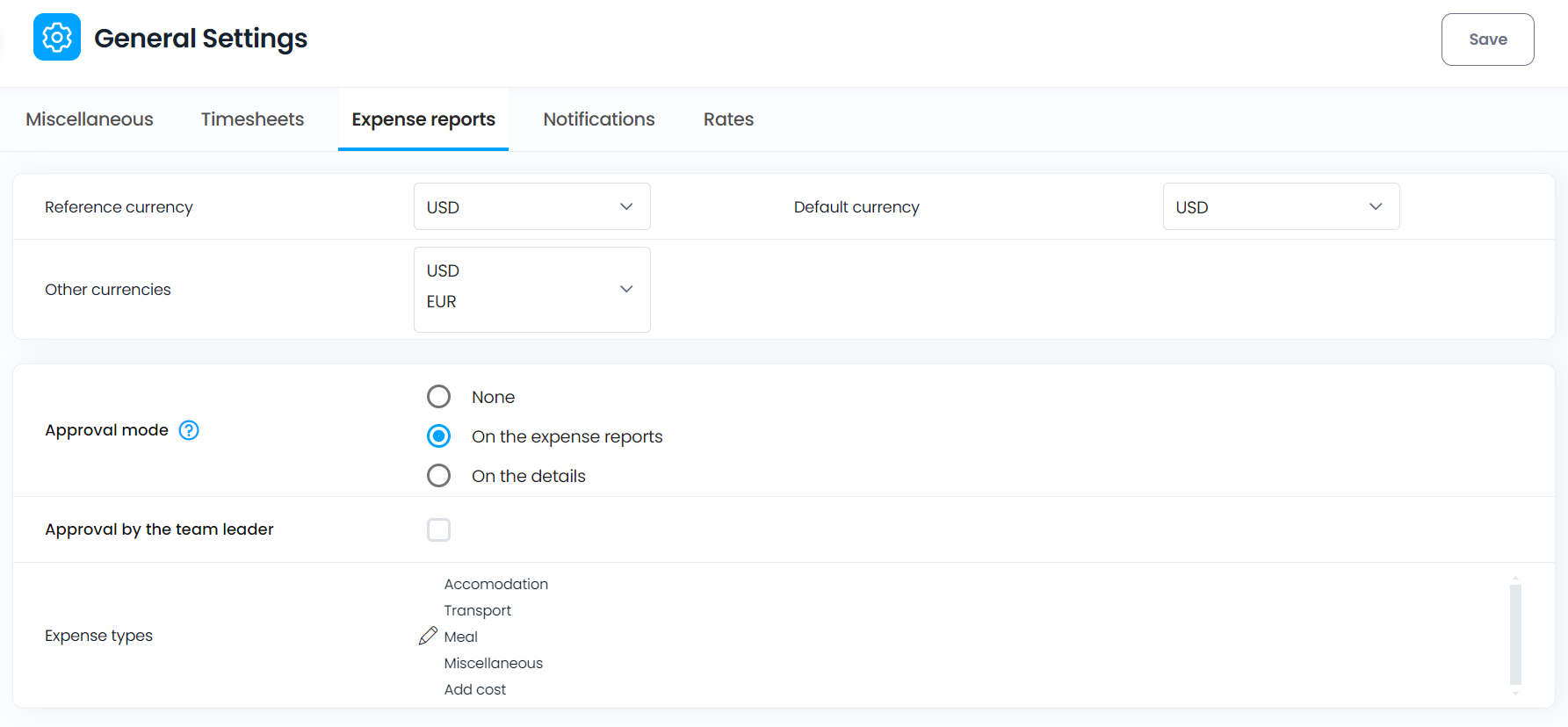
Task: Click the Save button
Action: pos(1487,40)
